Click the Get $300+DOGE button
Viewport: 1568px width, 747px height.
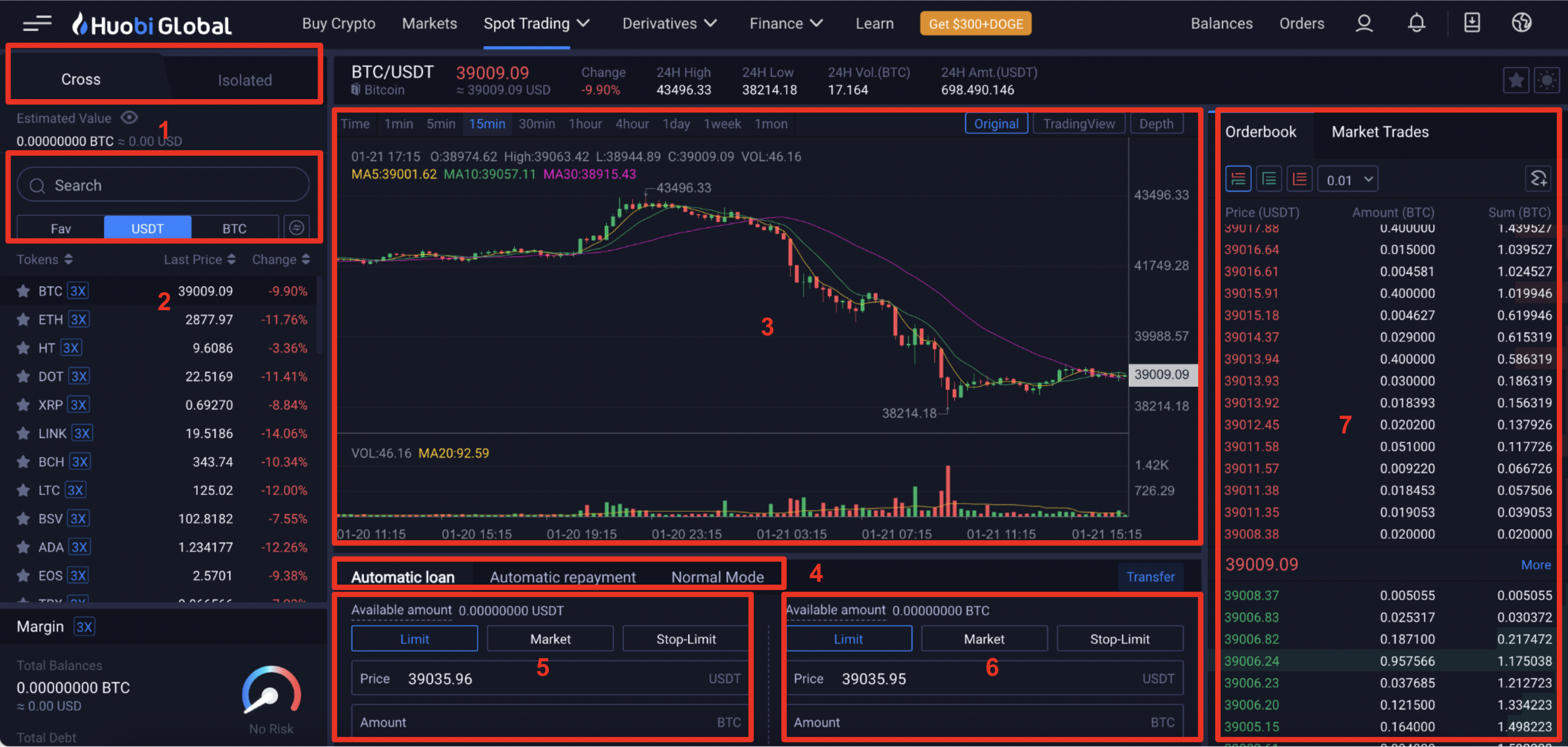tap(975, 24)
